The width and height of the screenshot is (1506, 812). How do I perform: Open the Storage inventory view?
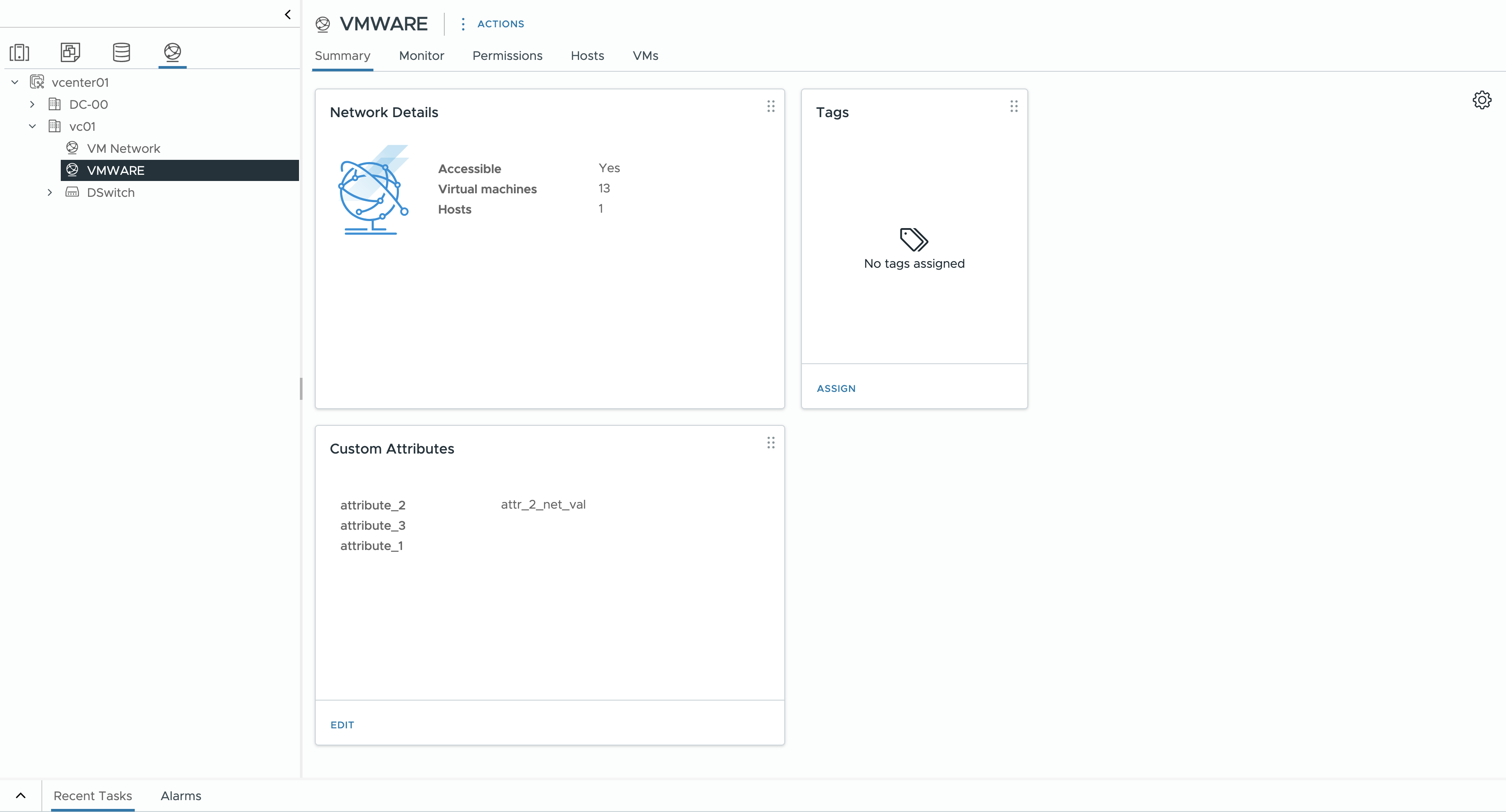121,52
